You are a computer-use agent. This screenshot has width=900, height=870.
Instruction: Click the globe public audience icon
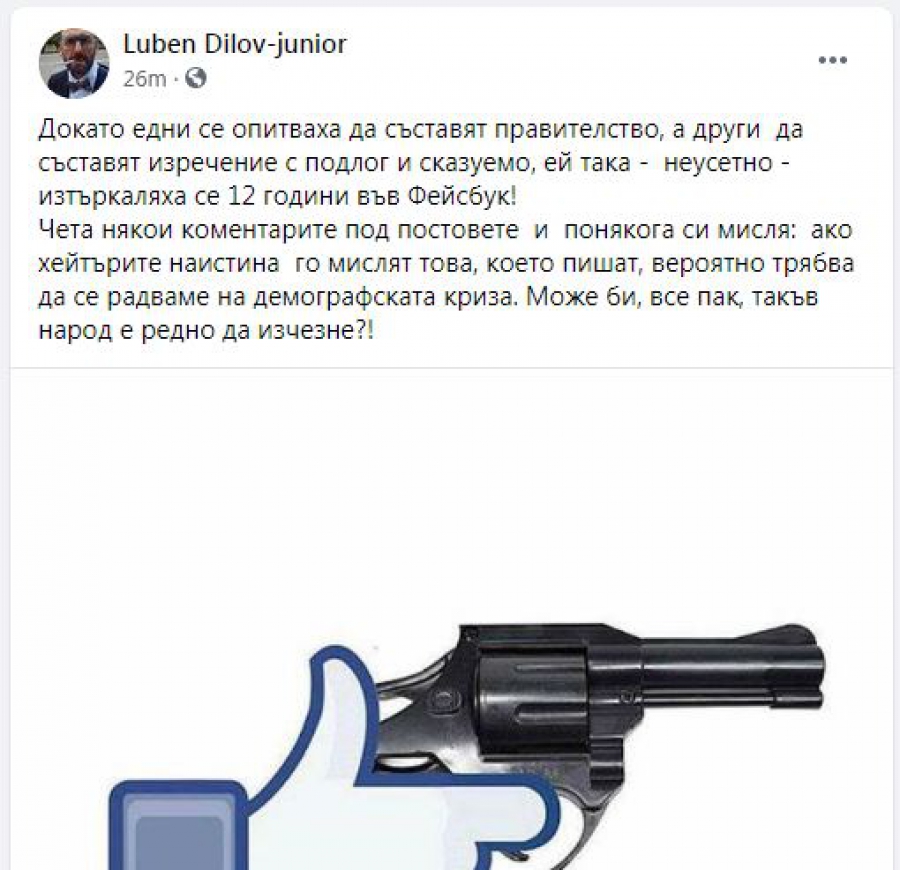[x=196, y=77]
